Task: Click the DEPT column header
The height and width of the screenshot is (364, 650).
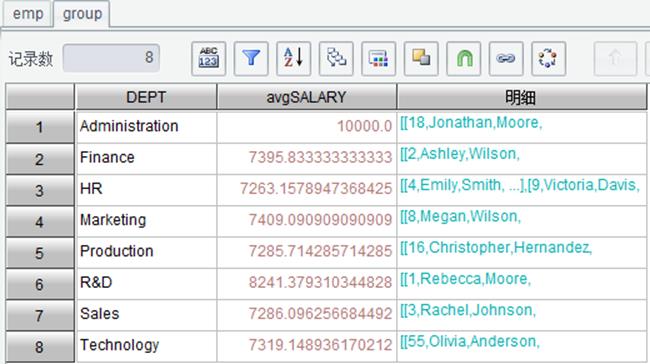Action: tap(146, 97)
